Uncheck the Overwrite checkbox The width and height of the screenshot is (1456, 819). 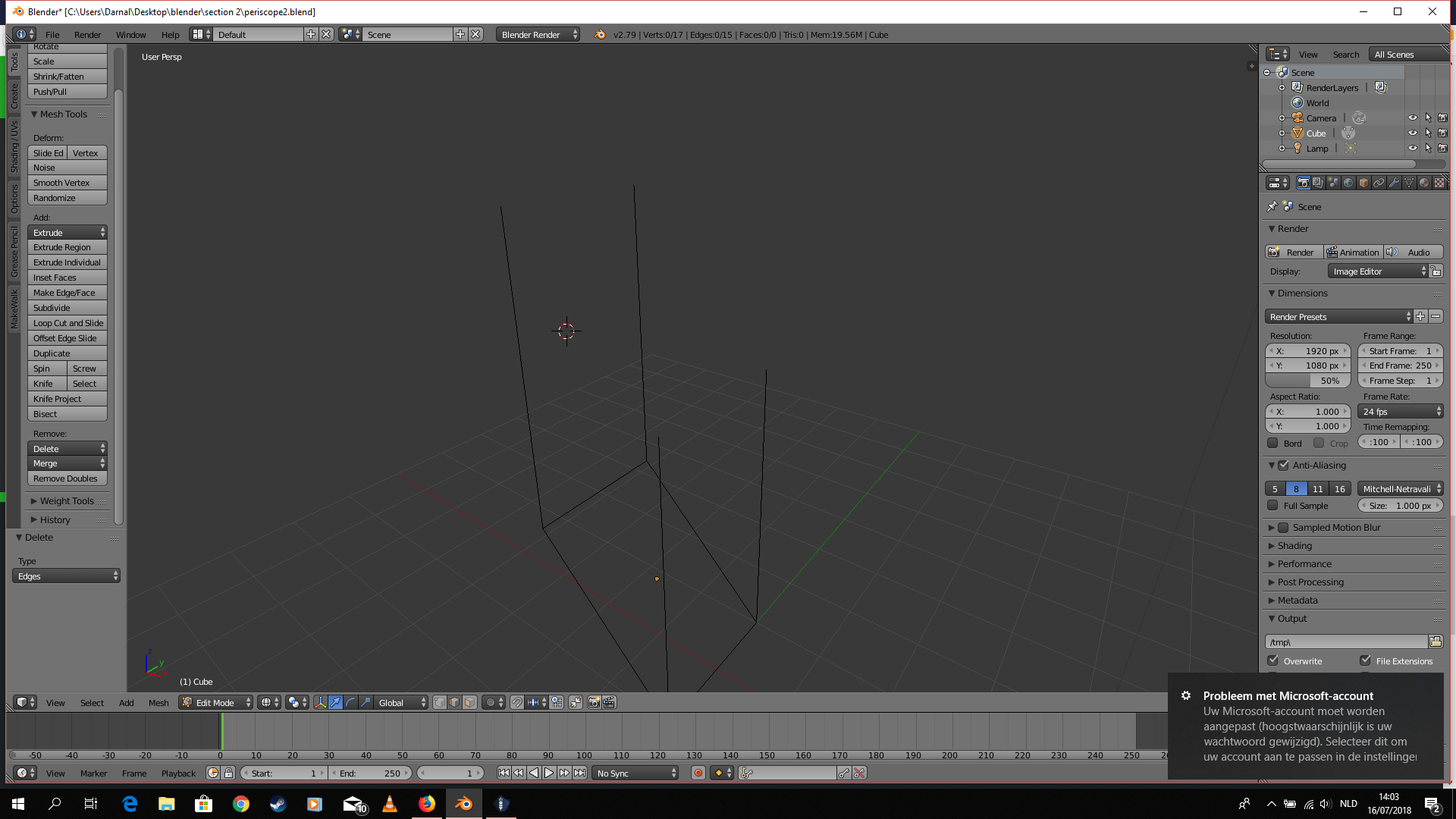pyautogui.click(x=1272, y=661)
